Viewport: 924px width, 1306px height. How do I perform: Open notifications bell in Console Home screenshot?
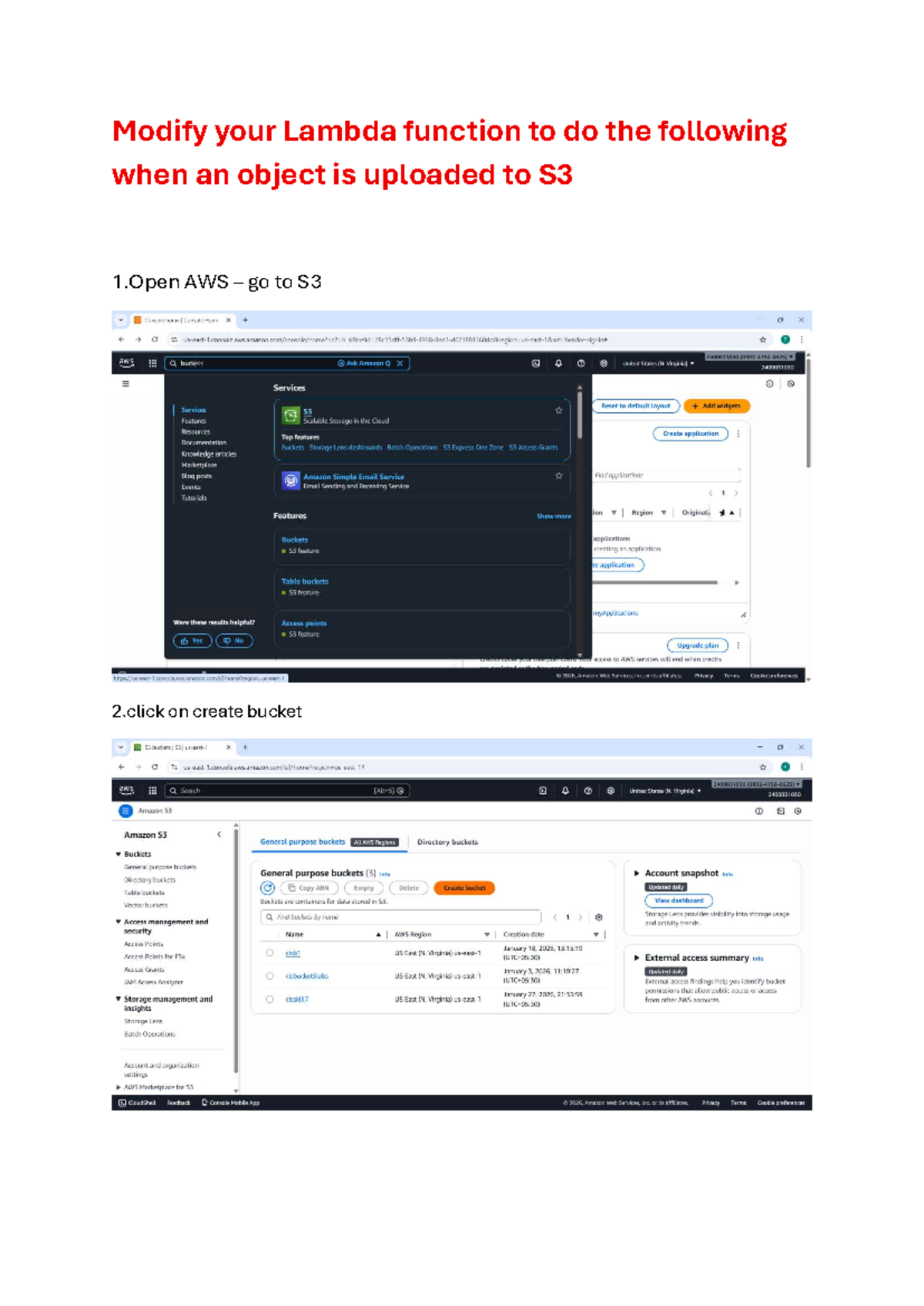[x=558, y=363]
